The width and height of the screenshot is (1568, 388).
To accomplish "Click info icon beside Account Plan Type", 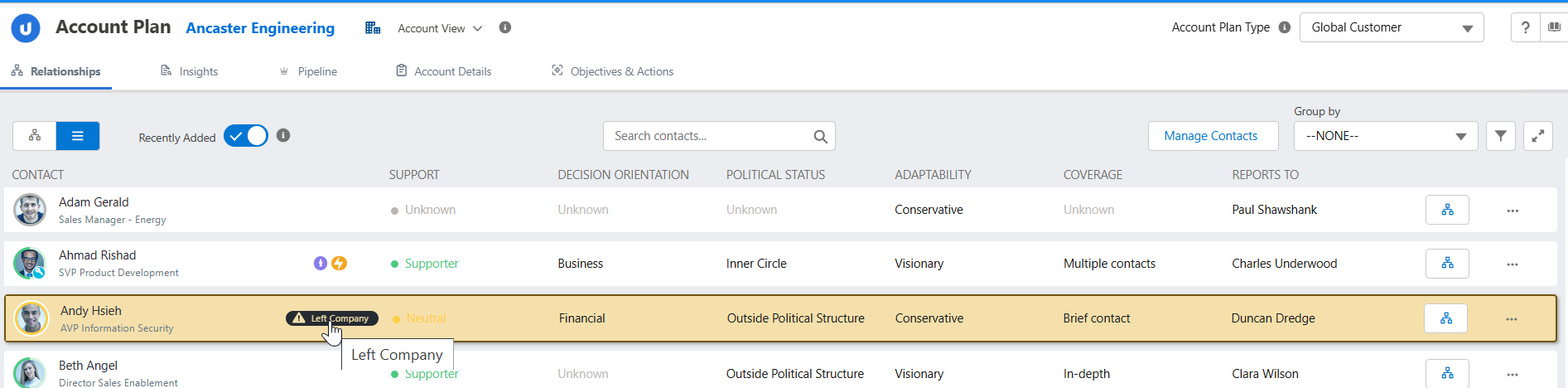I will pos(1285,27).
